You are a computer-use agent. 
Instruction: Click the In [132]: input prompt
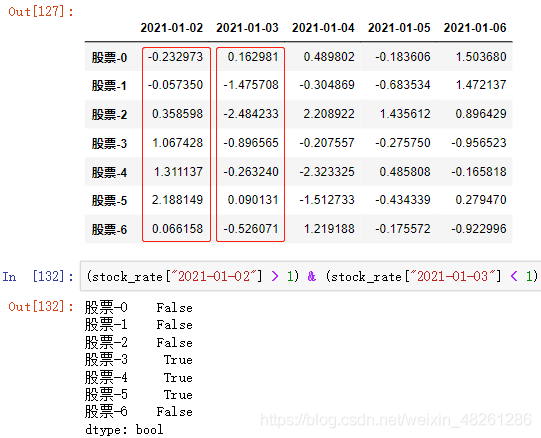pyautogui.click(x=38, y=276)
